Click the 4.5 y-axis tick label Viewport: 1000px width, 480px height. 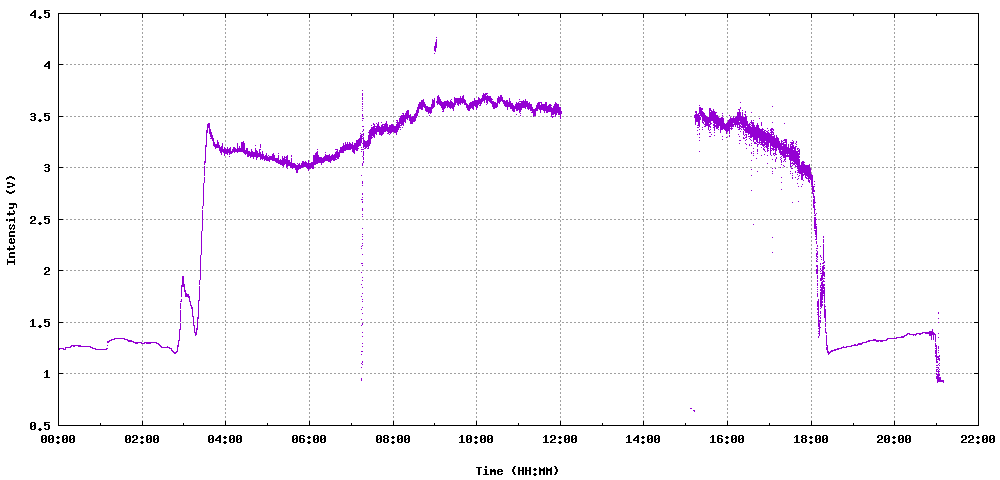[40, 13]
